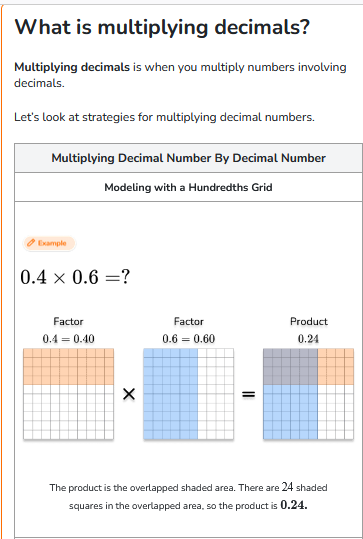Click the product grid showing 0.24

[308, 394]
